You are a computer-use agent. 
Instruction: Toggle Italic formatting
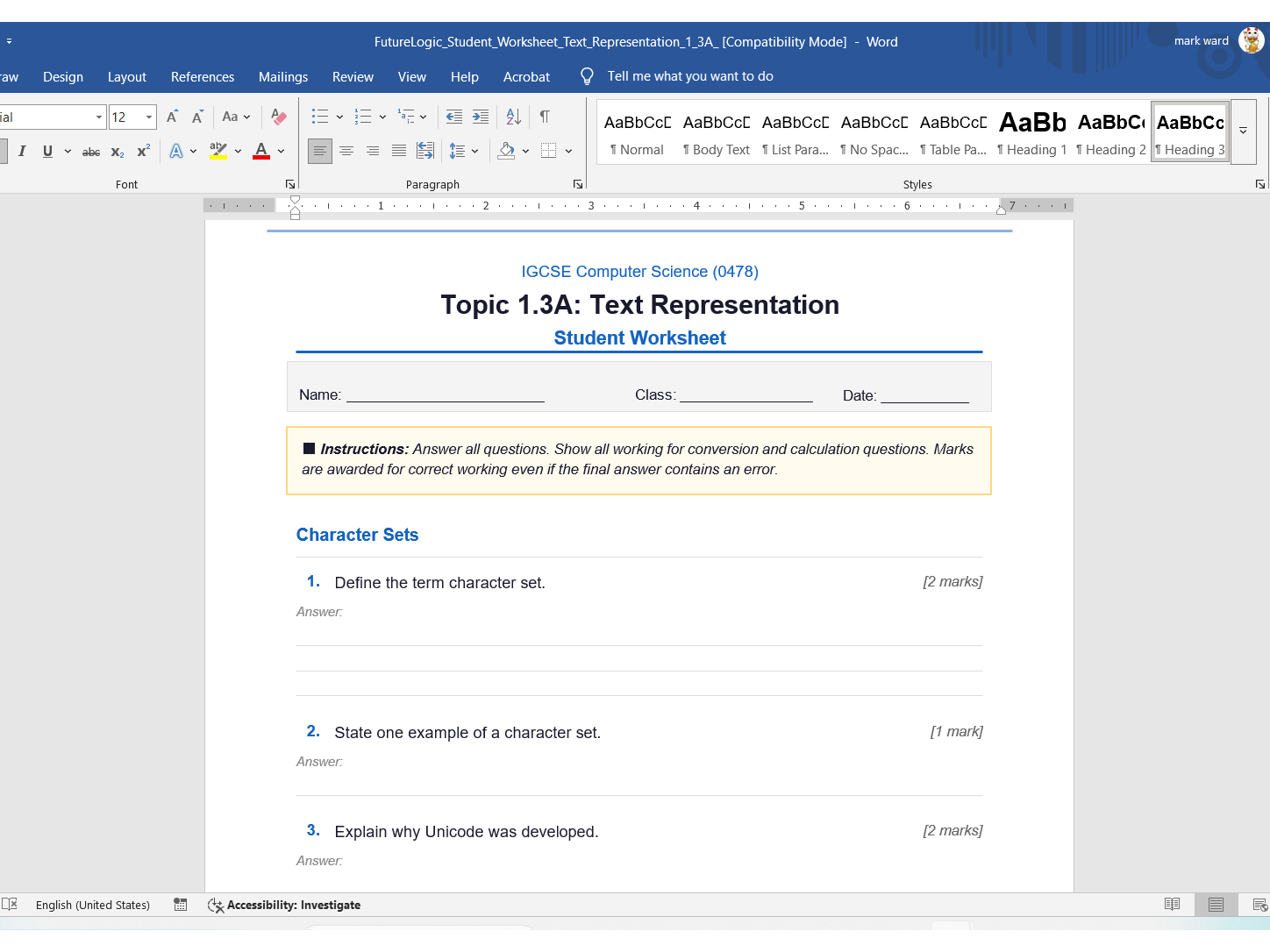click(22, 151)
